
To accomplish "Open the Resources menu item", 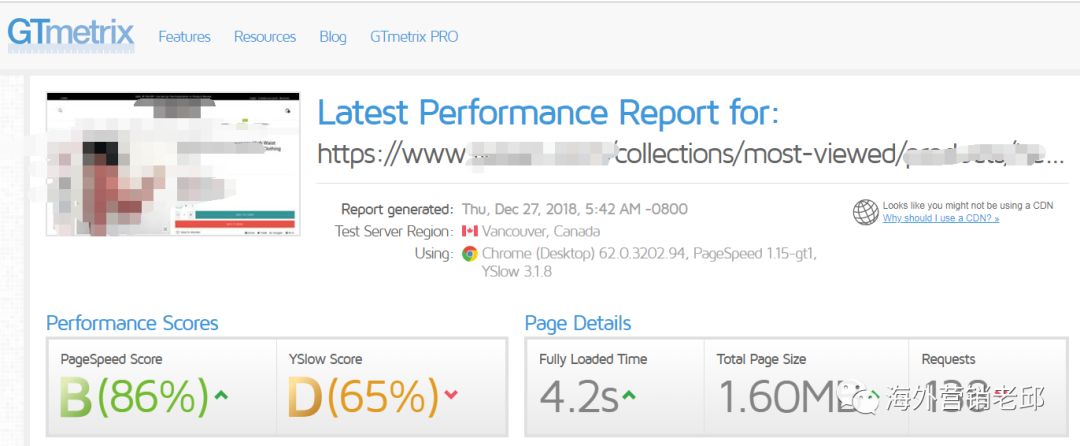I will pyautogui.click(x=264, y=37).
